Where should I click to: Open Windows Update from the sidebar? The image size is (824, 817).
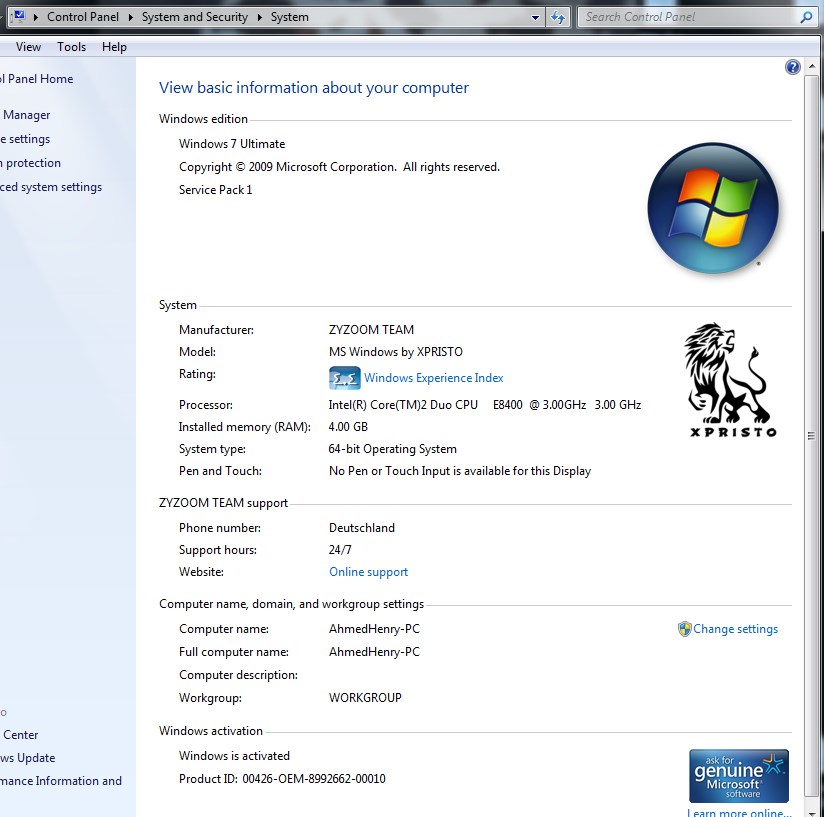click(27, 758)
